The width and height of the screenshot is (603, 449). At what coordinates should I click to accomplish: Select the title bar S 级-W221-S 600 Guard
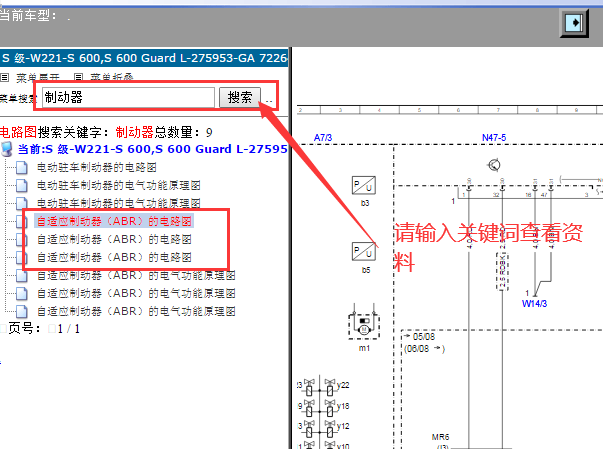tap(144, 58)
